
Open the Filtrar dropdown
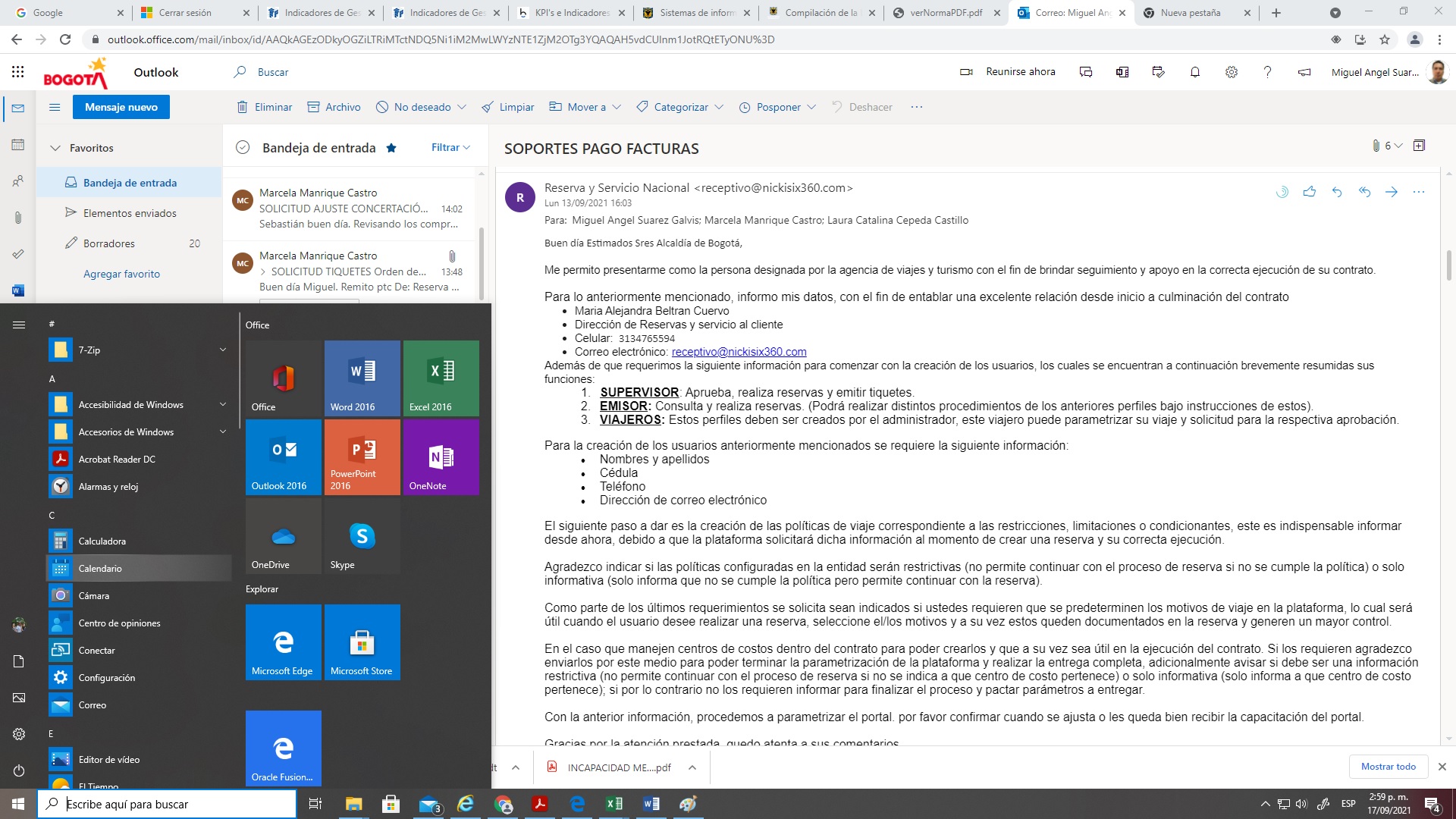pos(450,148)
